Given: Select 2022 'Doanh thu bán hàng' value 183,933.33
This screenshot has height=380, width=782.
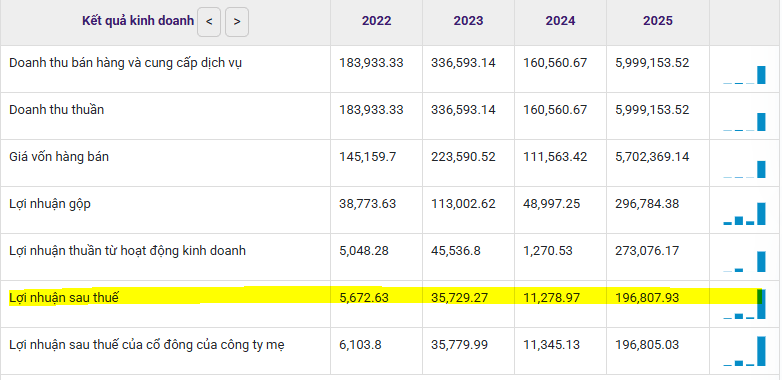Looking at the screenshot, I should point(371,63).
